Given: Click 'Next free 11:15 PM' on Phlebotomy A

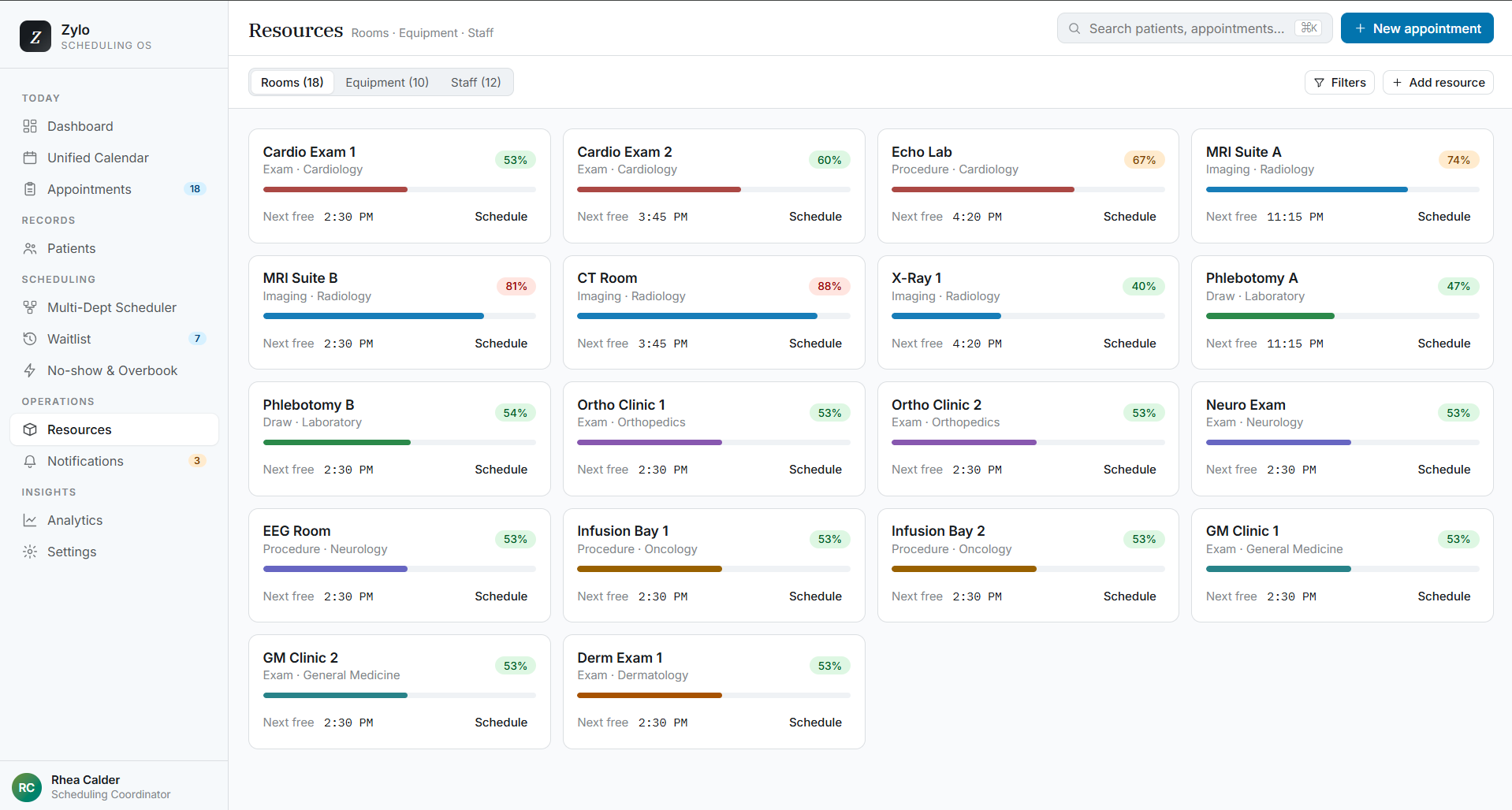Looking at the screenshot, I should point(1264,344).
